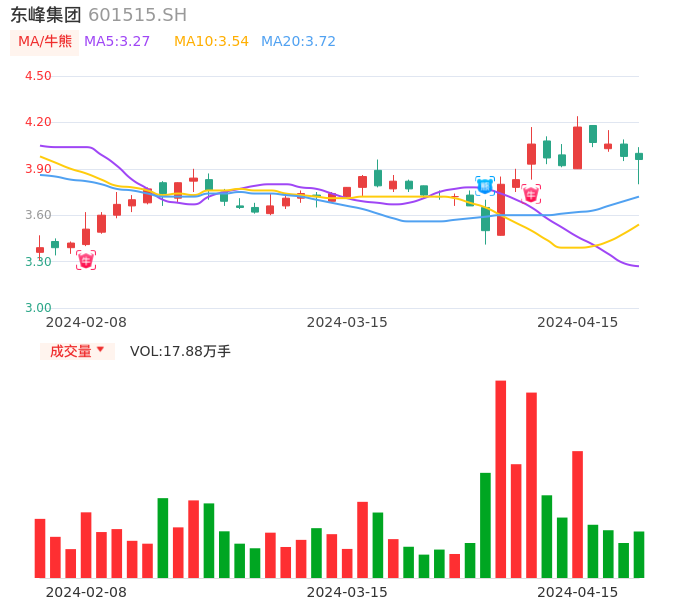Screen dimensions: 686x606
Task: Click the 2024-04-15 date on volume chart
Action: [x=578, y=592]
